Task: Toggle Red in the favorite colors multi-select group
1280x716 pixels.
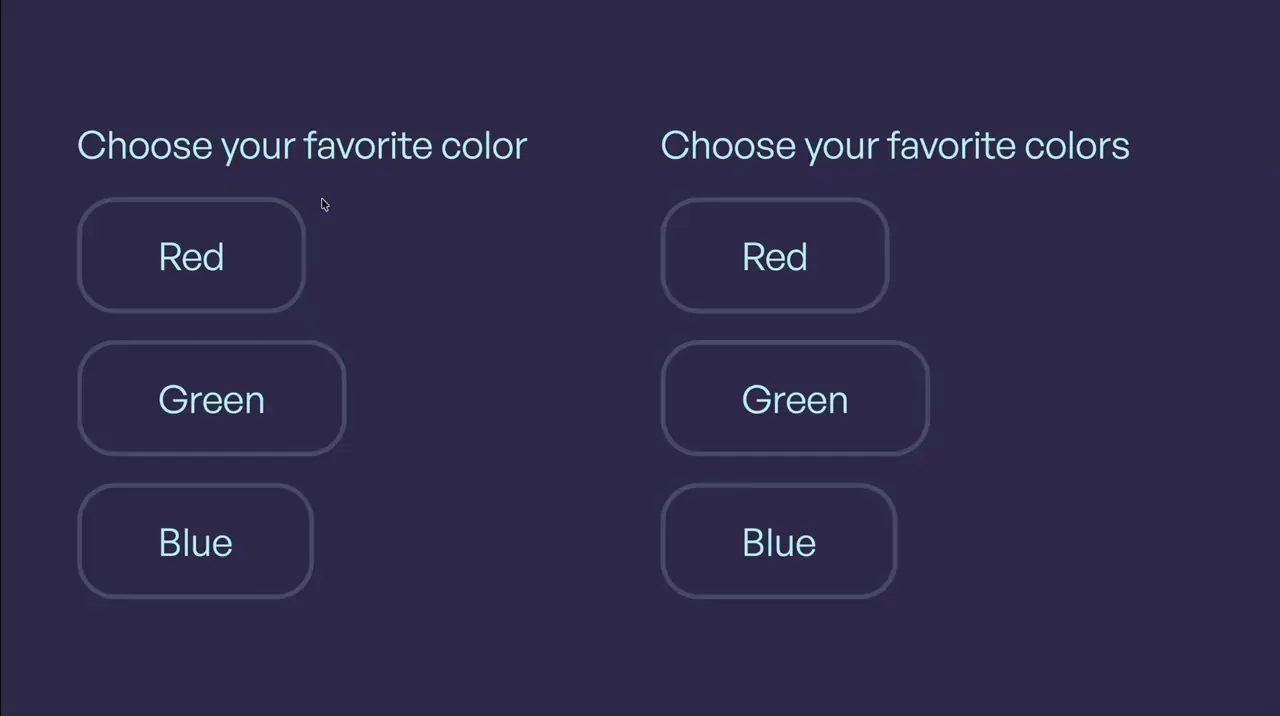Action: pyautogui.click(x=774, y=256)
